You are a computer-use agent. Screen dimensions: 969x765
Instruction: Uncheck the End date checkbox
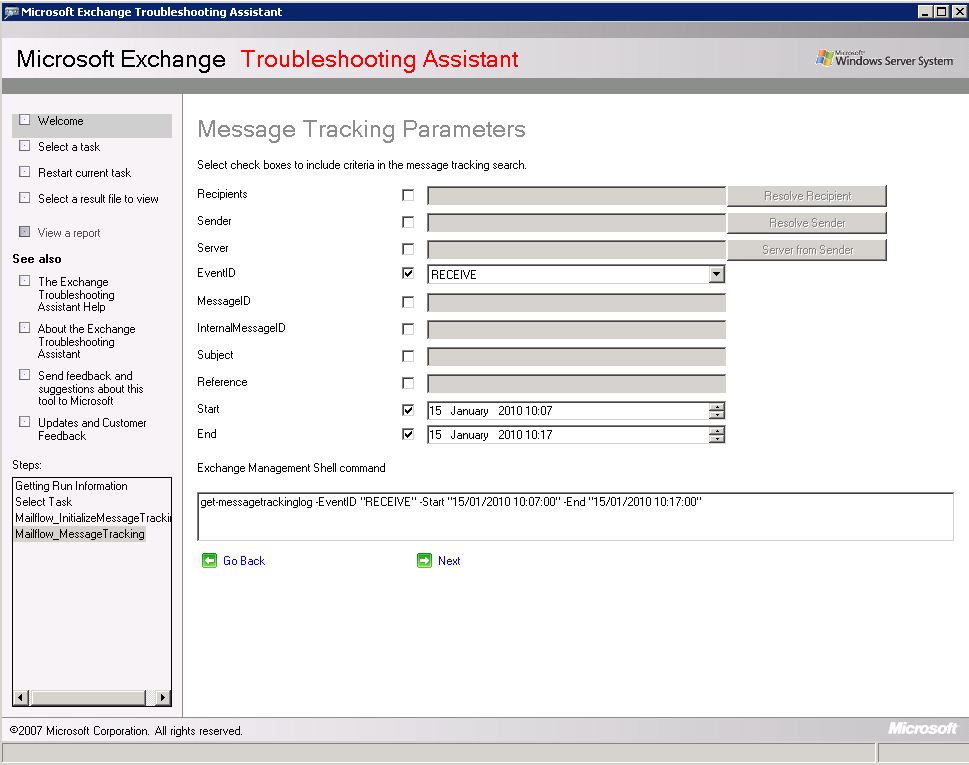[408, 434]
